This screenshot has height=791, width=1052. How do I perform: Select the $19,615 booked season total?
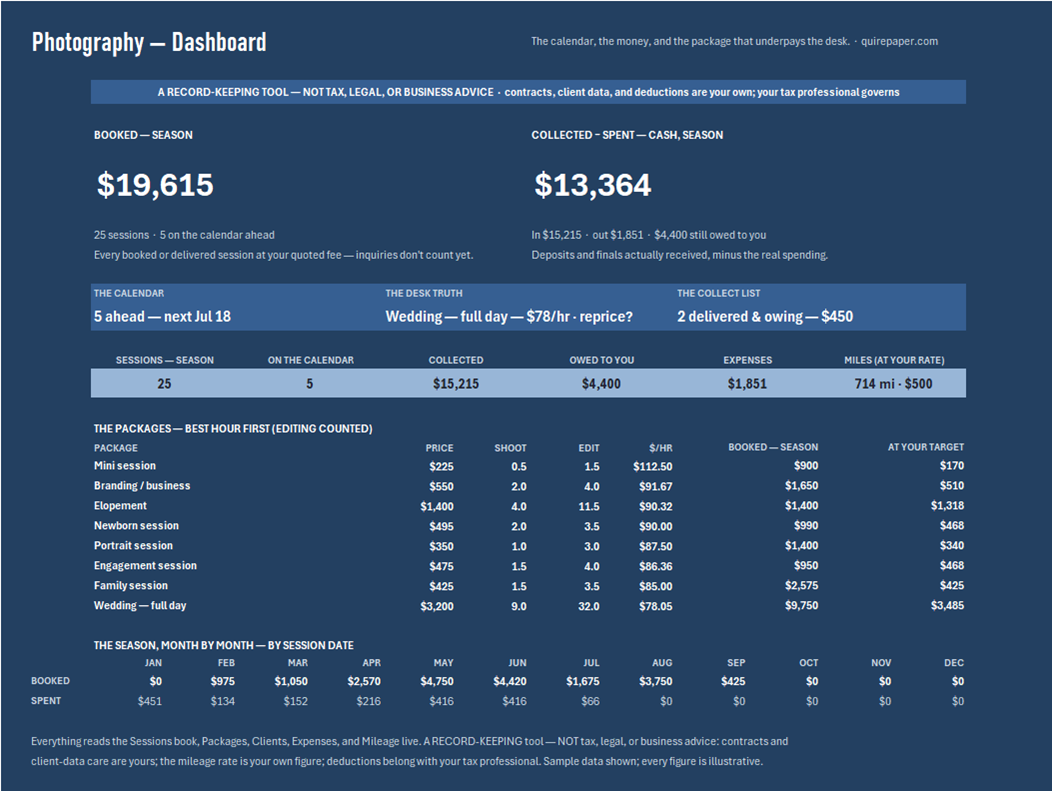155,184
